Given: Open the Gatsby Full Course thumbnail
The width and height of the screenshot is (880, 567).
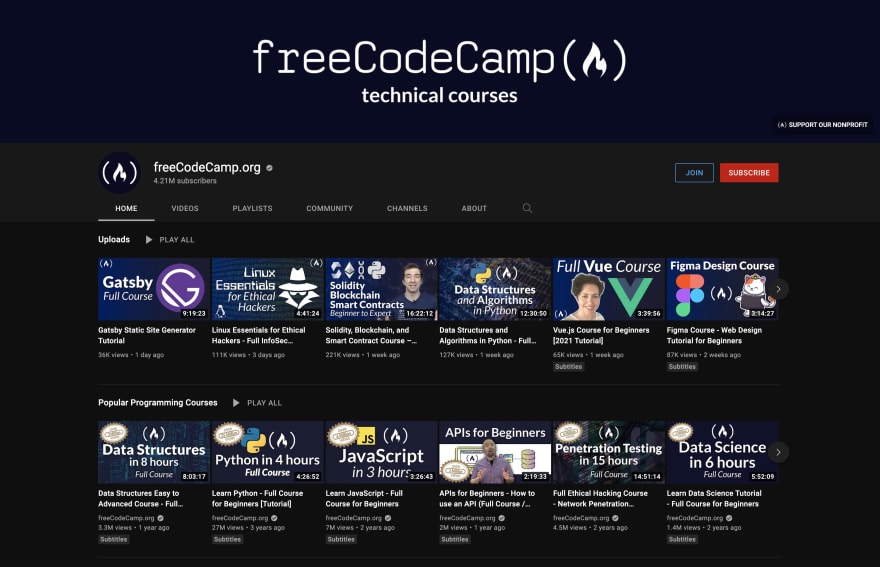Looking at the screenshot, I should point(154,289).
